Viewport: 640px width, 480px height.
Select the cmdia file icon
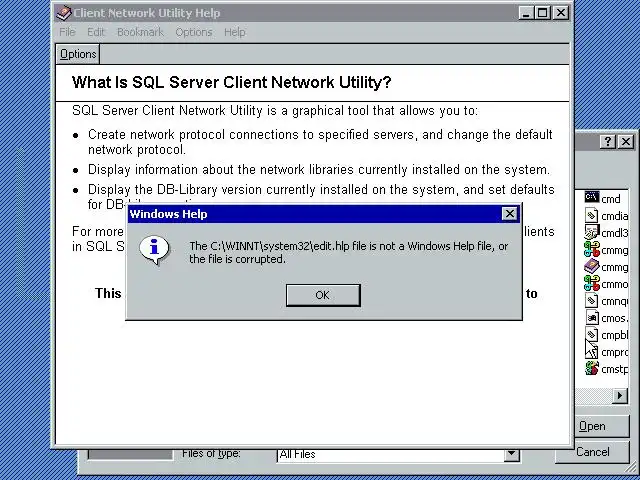591,215
